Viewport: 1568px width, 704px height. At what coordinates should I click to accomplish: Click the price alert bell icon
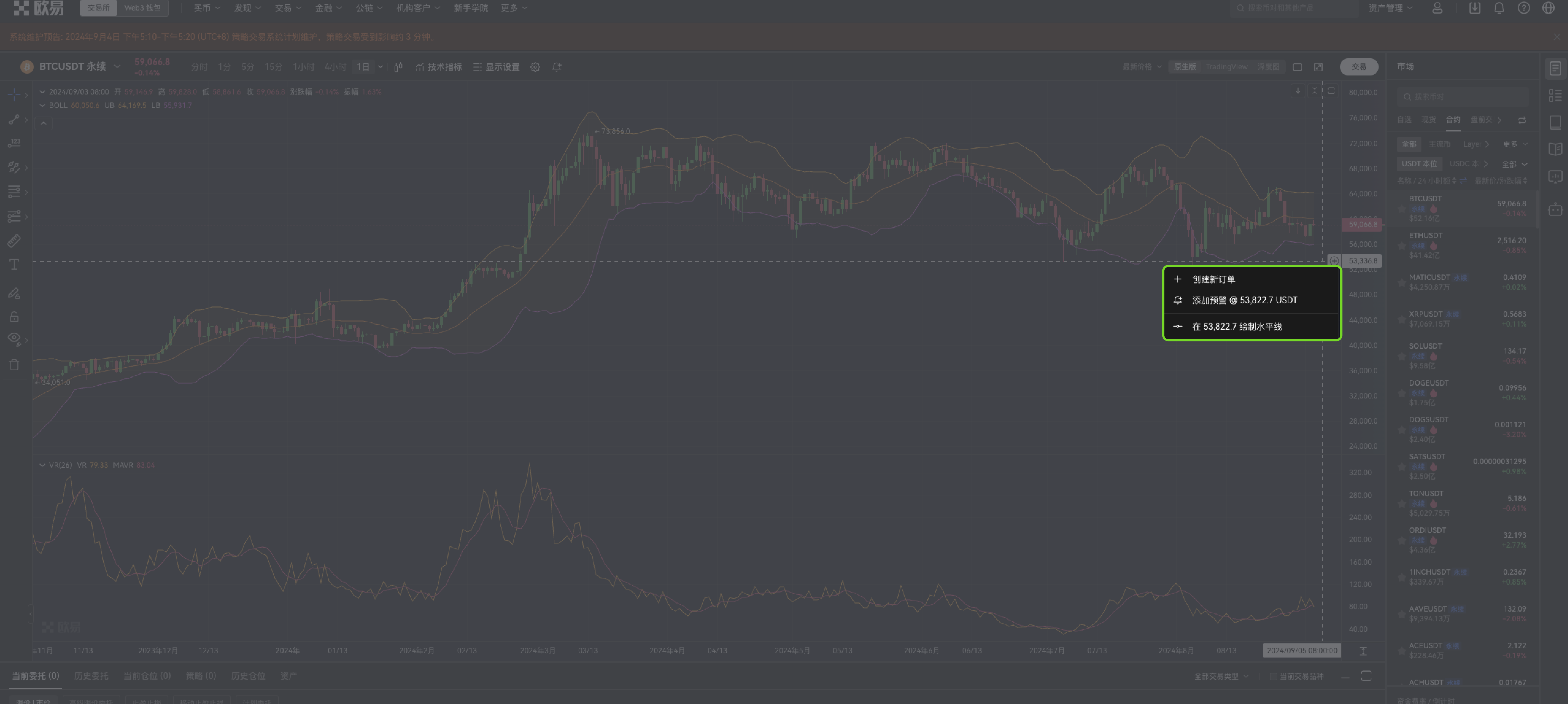tap(556, 67)
